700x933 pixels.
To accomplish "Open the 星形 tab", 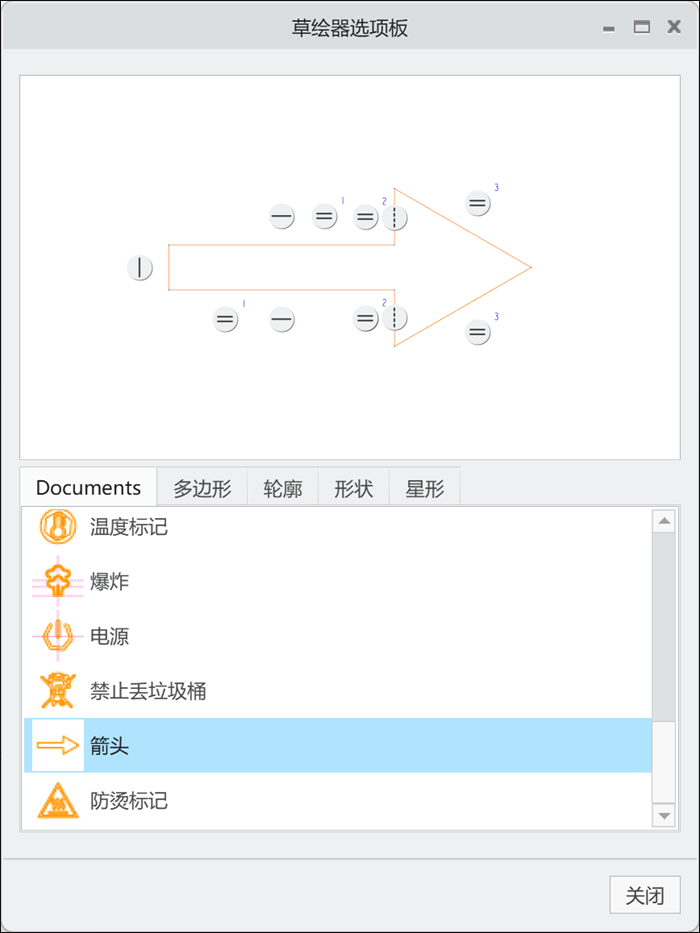I will click(x=424, y=489).
